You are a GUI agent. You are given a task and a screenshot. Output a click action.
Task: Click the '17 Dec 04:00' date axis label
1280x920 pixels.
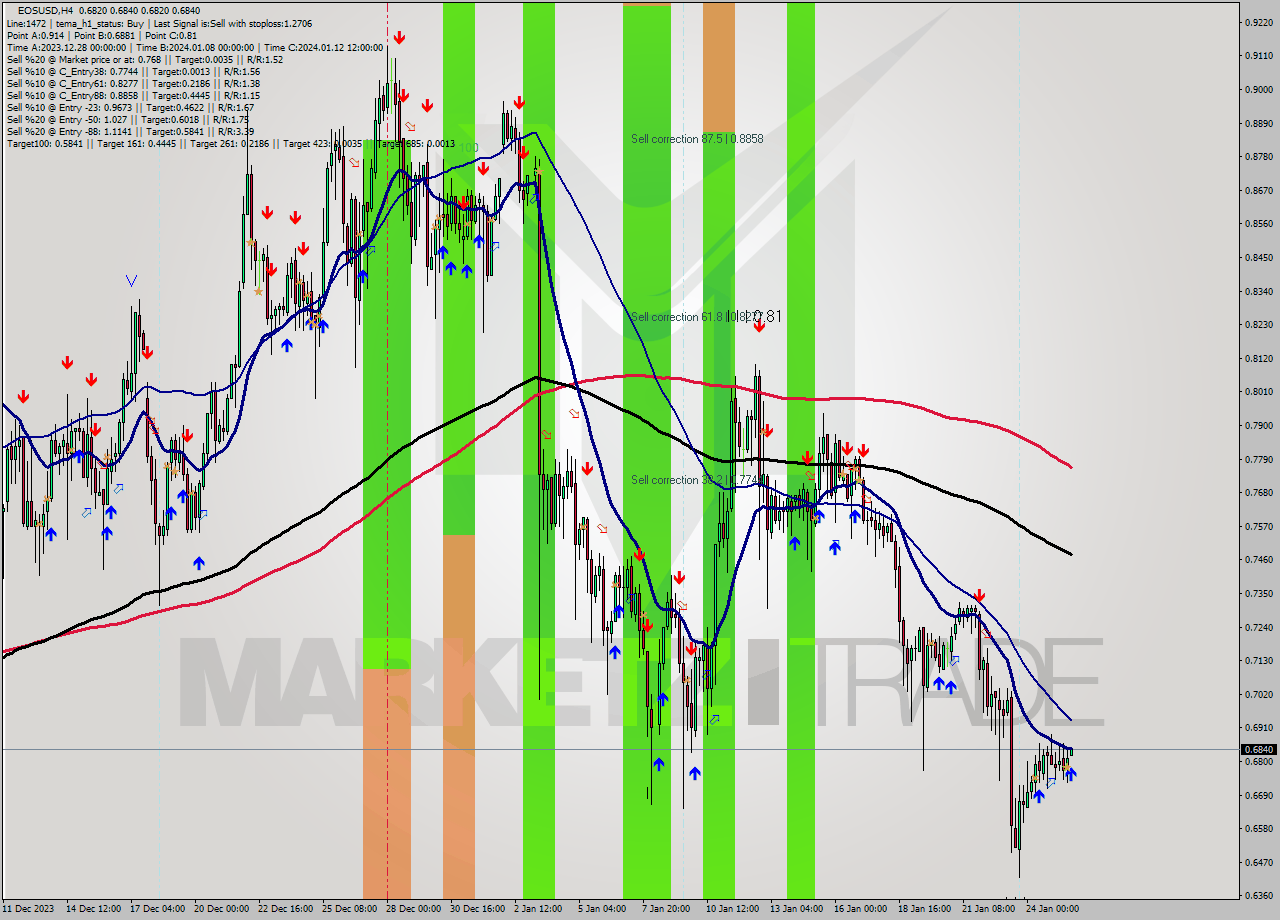pyautogui.click(x=158, y=909)
